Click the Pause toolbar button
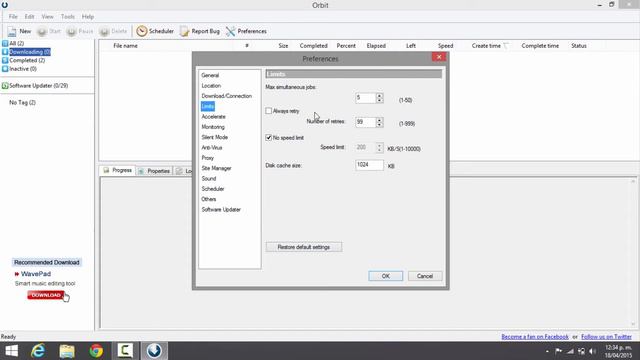The image size is (640, 360). (80, 31)
